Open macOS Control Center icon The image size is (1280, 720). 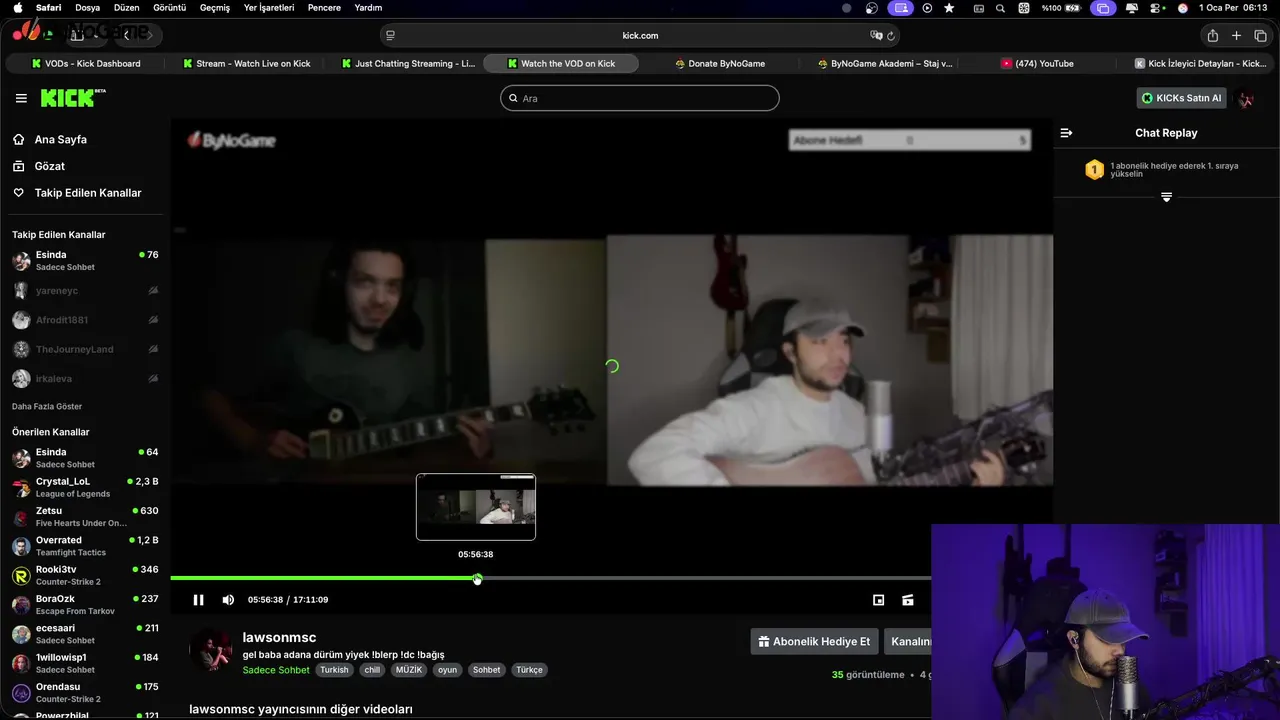pos(1157,8)
